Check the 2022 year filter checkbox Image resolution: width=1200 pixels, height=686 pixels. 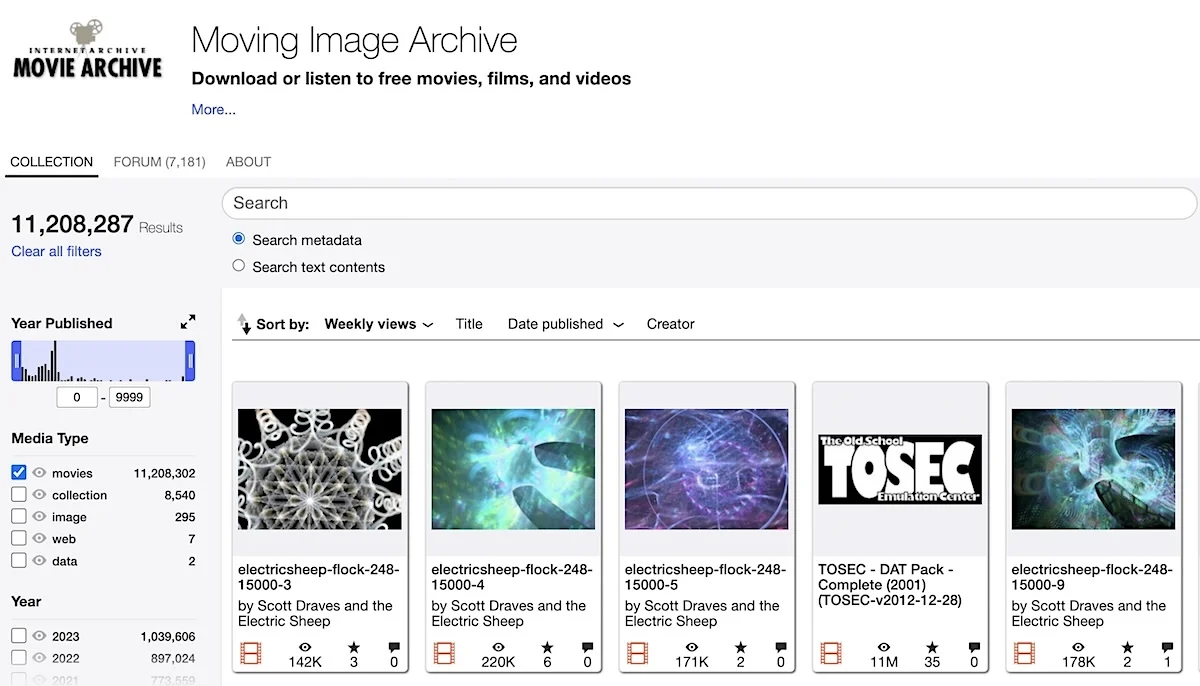[19, 657]
